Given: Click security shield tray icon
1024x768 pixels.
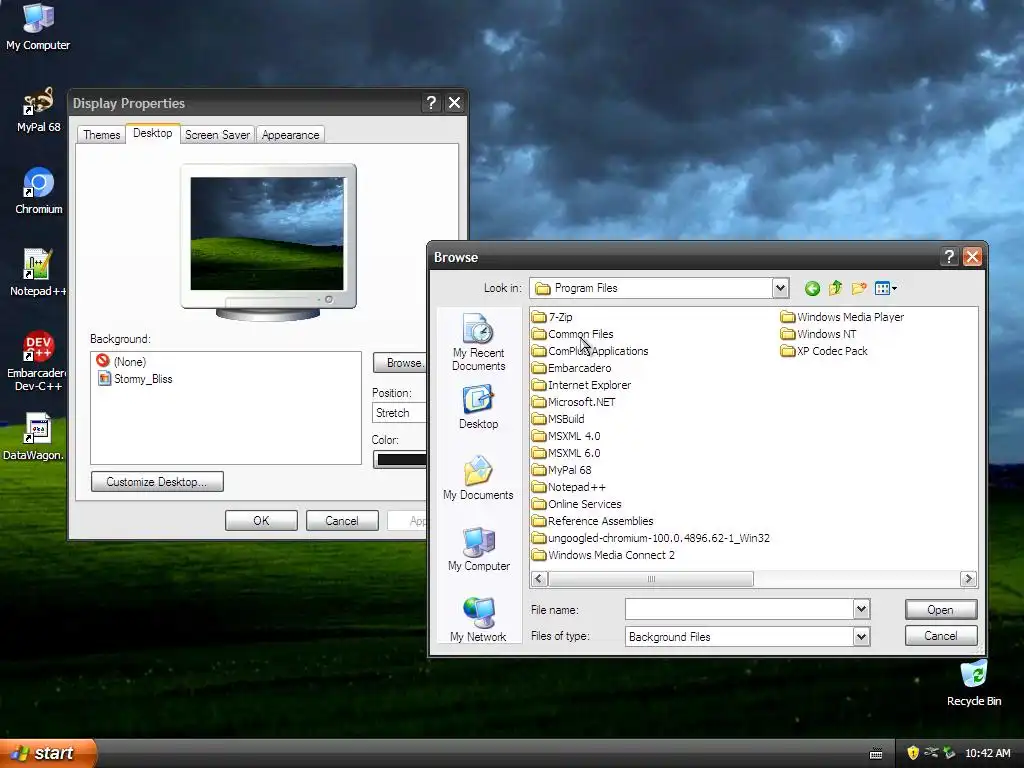Looking at the screenshot, I should coord(913,753).
